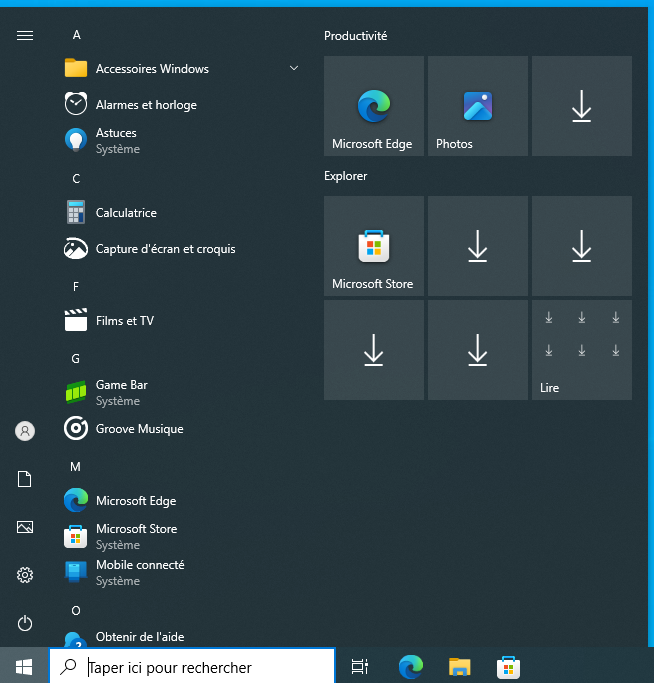This screenshot has height=683, width=654.
Task: Click the letter M section header
Action: (75, 467)
